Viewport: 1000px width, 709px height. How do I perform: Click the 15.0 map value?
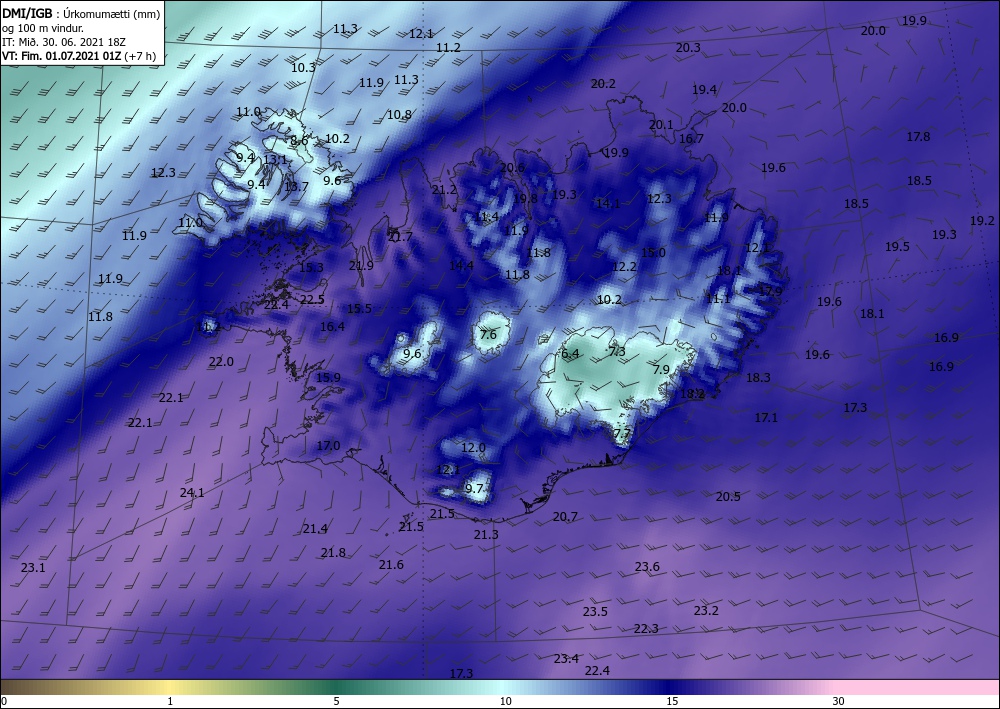(x=653, y=252)
